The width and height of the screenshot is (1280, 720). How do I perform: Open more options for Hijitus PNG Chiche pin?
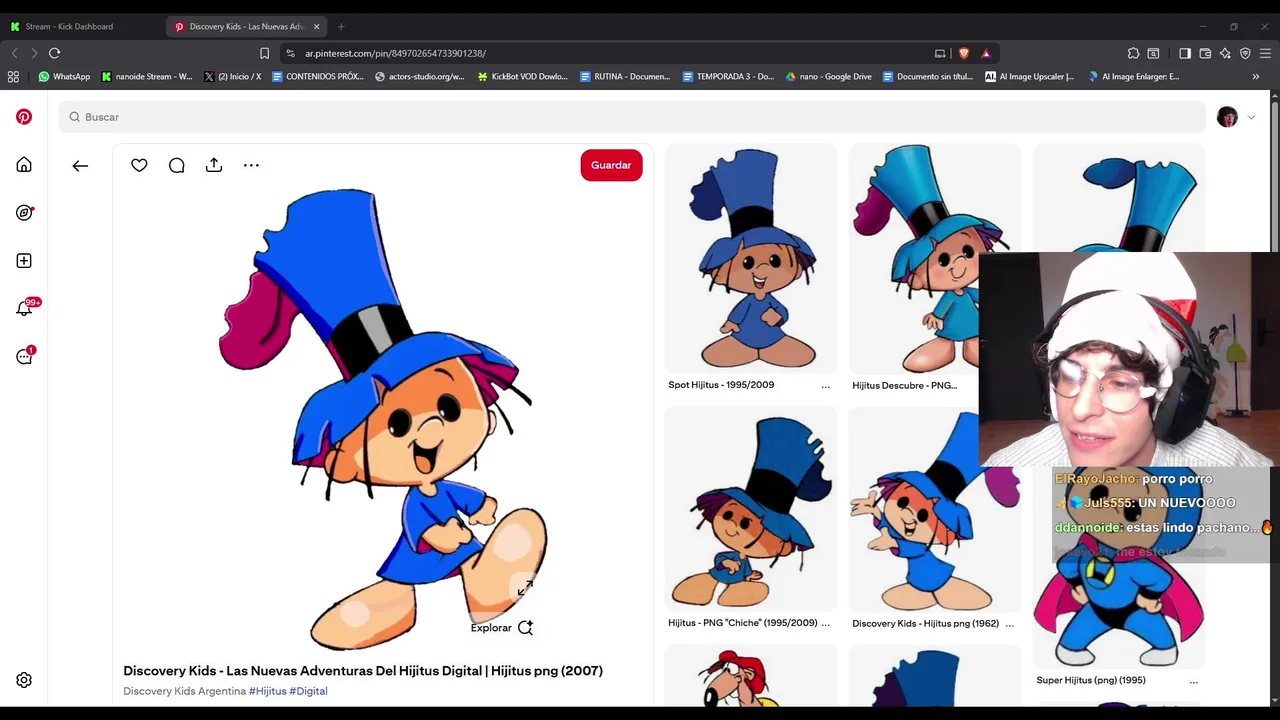(x=825, y=624)
